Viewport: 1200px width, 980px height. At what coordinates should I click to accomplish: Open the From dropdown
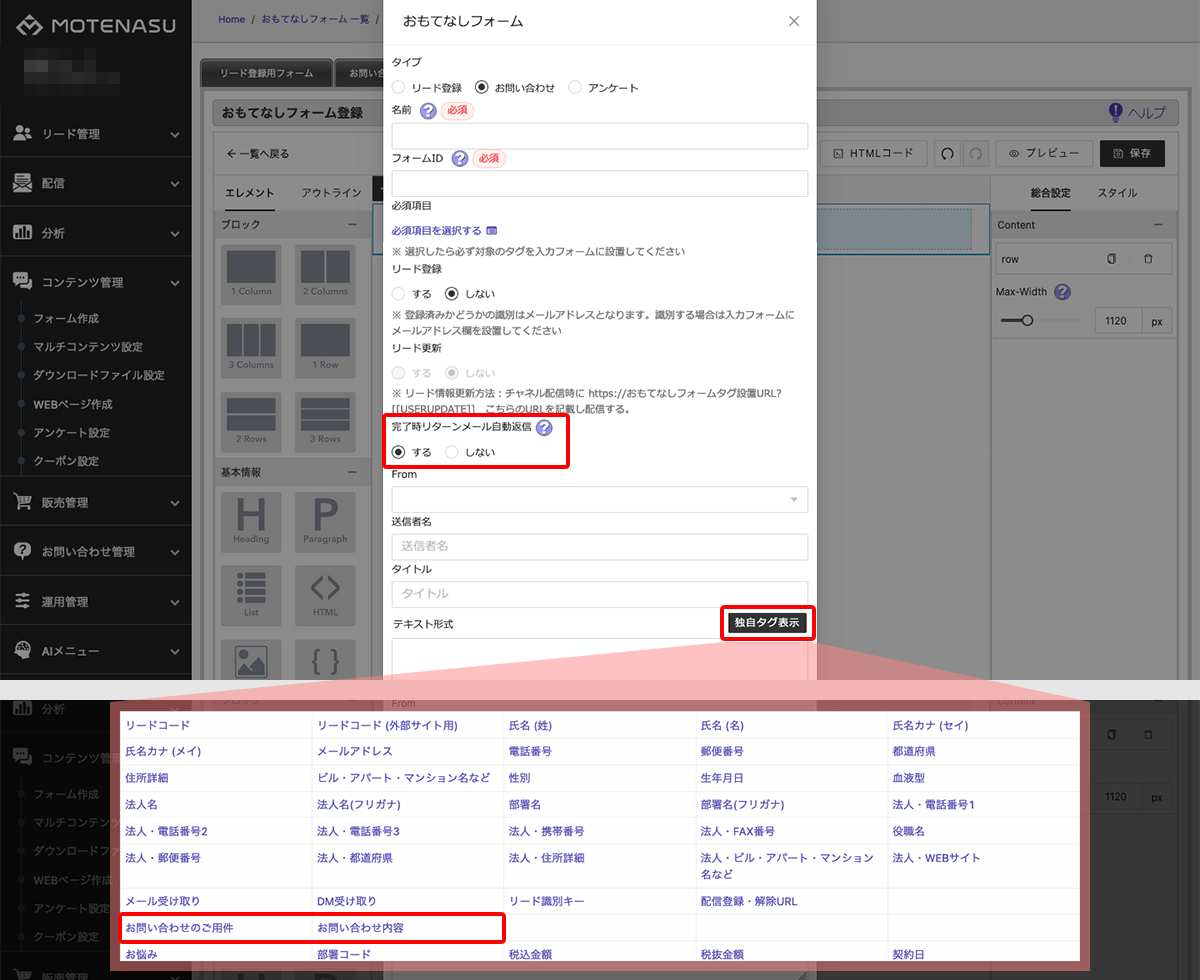[600, 499]
